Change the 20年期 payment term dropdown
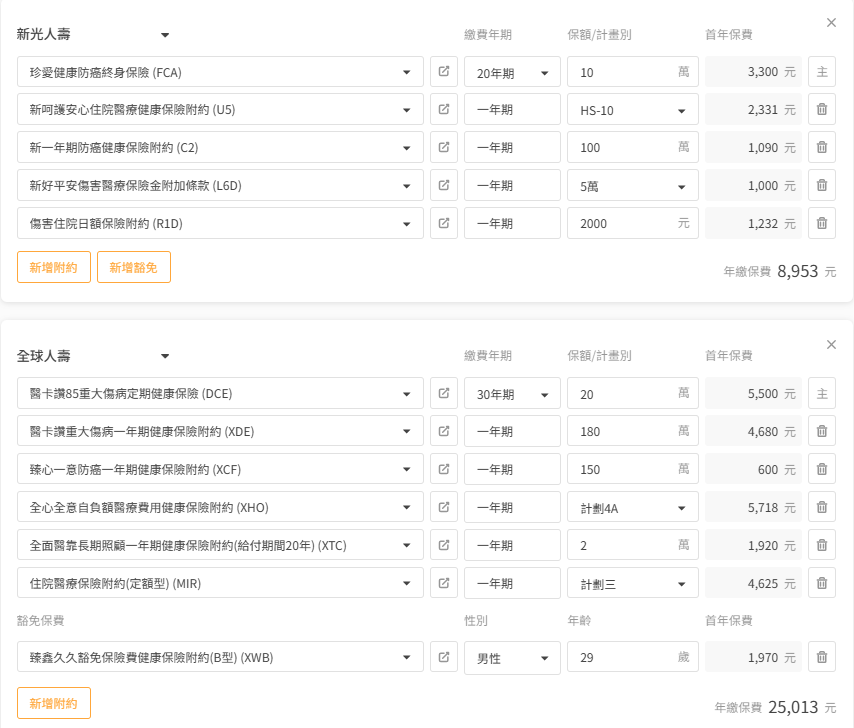The width and height of the screenshot is (854, 728). tap(512, 71)
